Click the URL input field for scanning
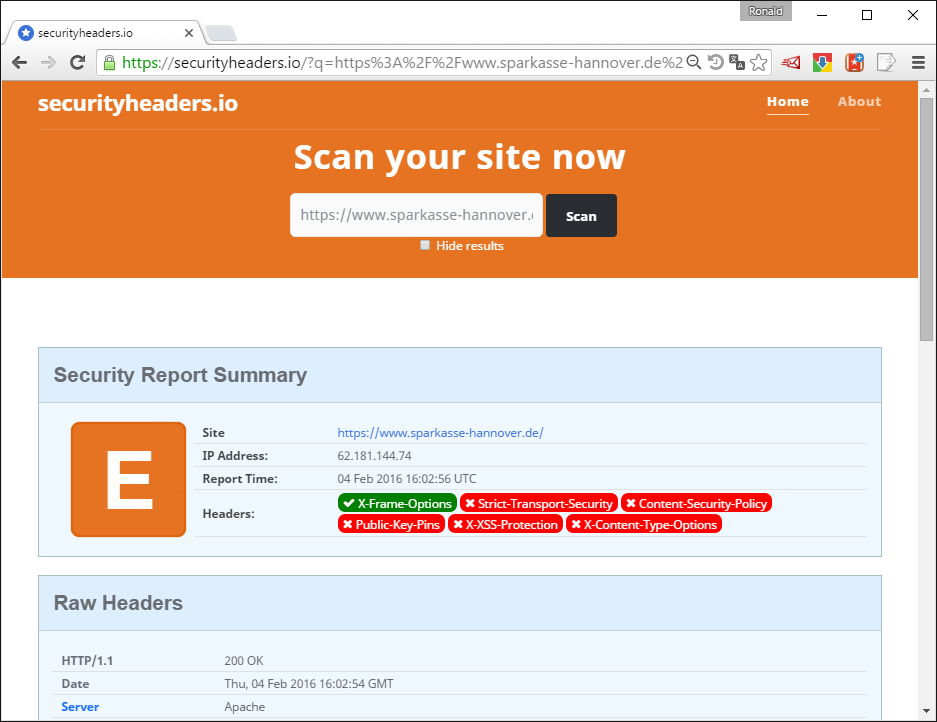The height and width of the screenshot is (722, 937). click(x=417, y=215)
